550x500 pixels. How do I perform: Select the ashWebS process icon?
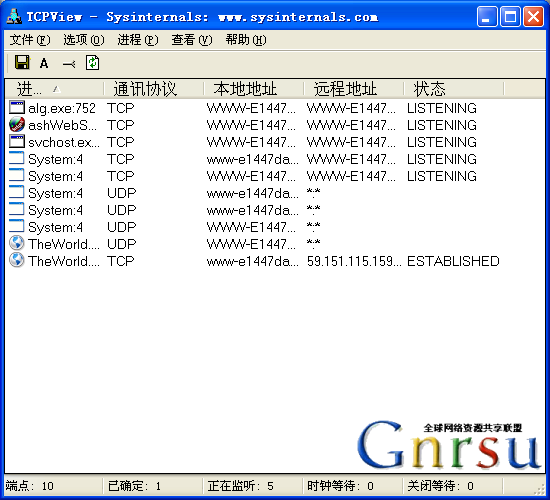point(17,125)
